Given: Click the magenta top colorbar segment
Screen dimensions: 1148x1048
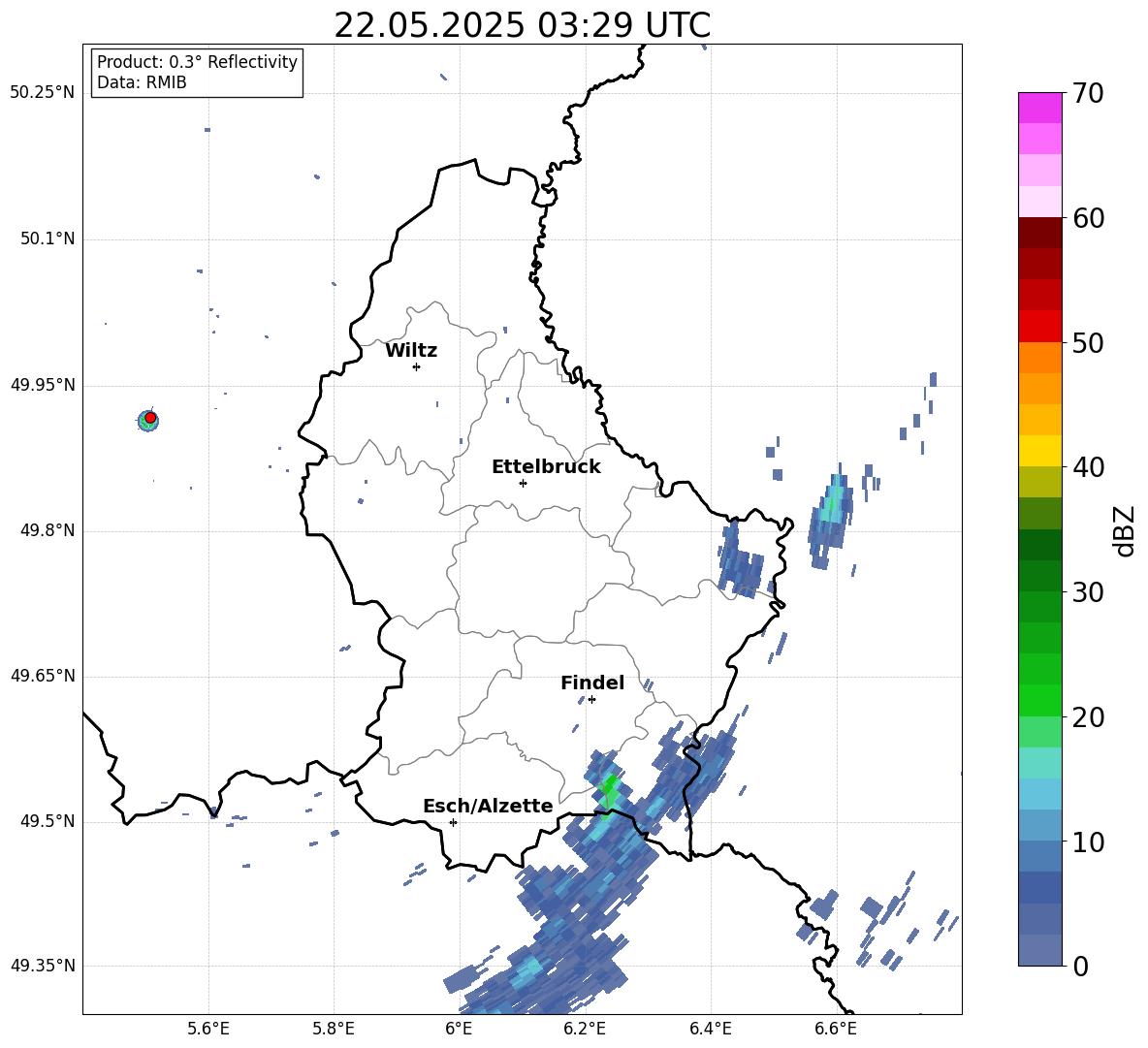Looking at the screenshot, I should (x=1039, y=109).
